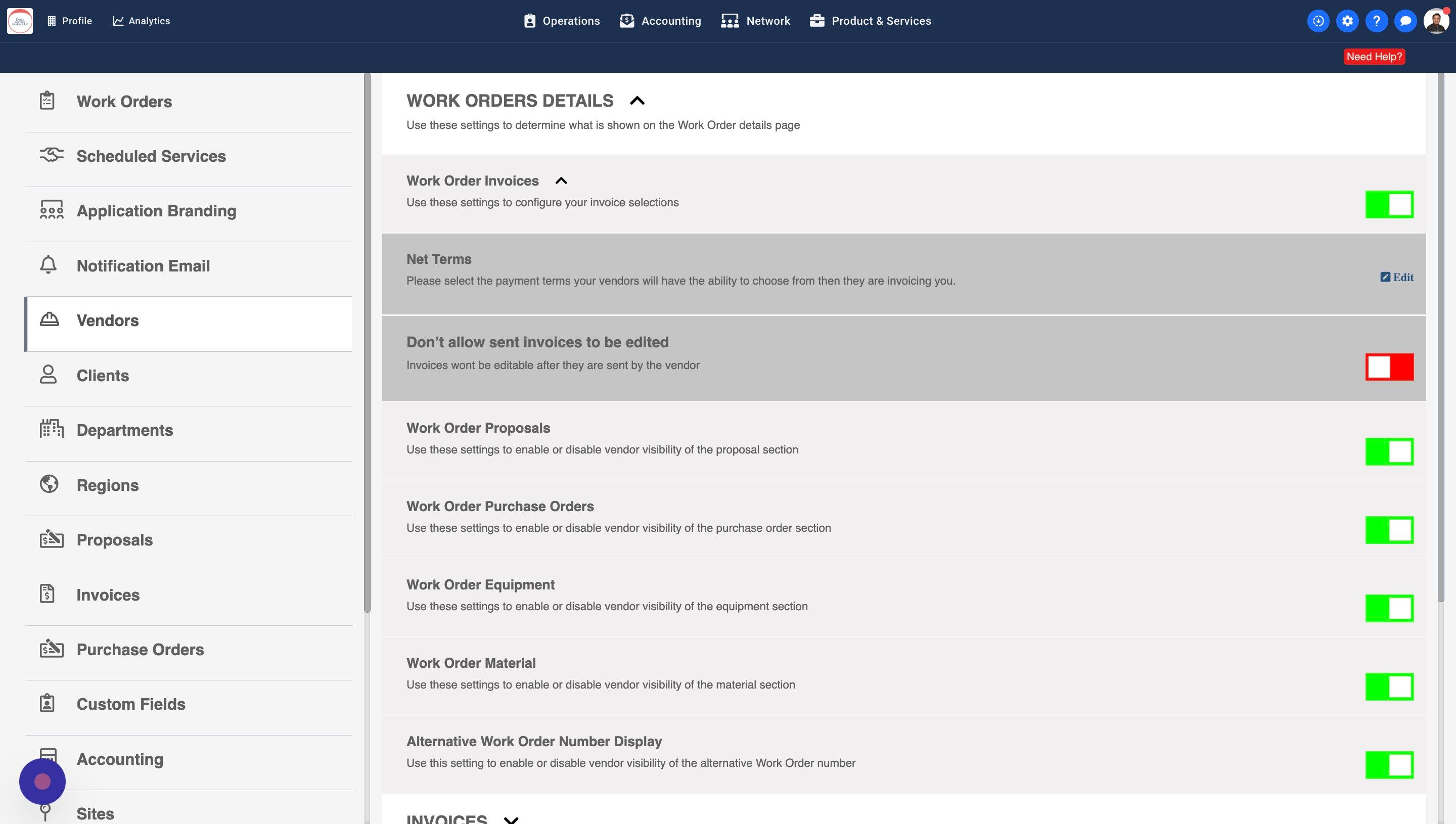Open the chat messages icon

tap(1405, 21)
